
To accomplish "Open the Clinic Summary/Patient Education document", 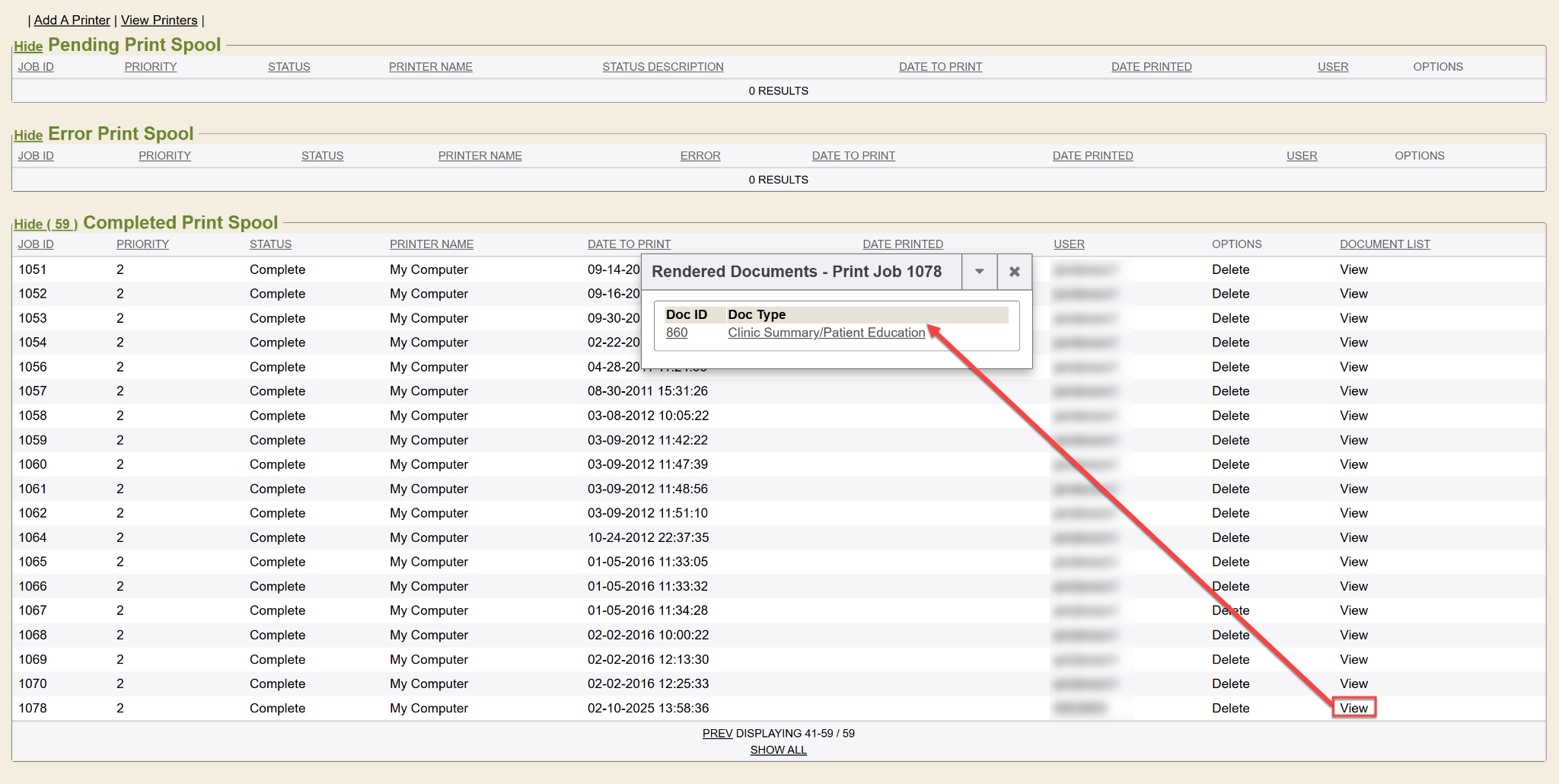I will click(x=826, y=333).
